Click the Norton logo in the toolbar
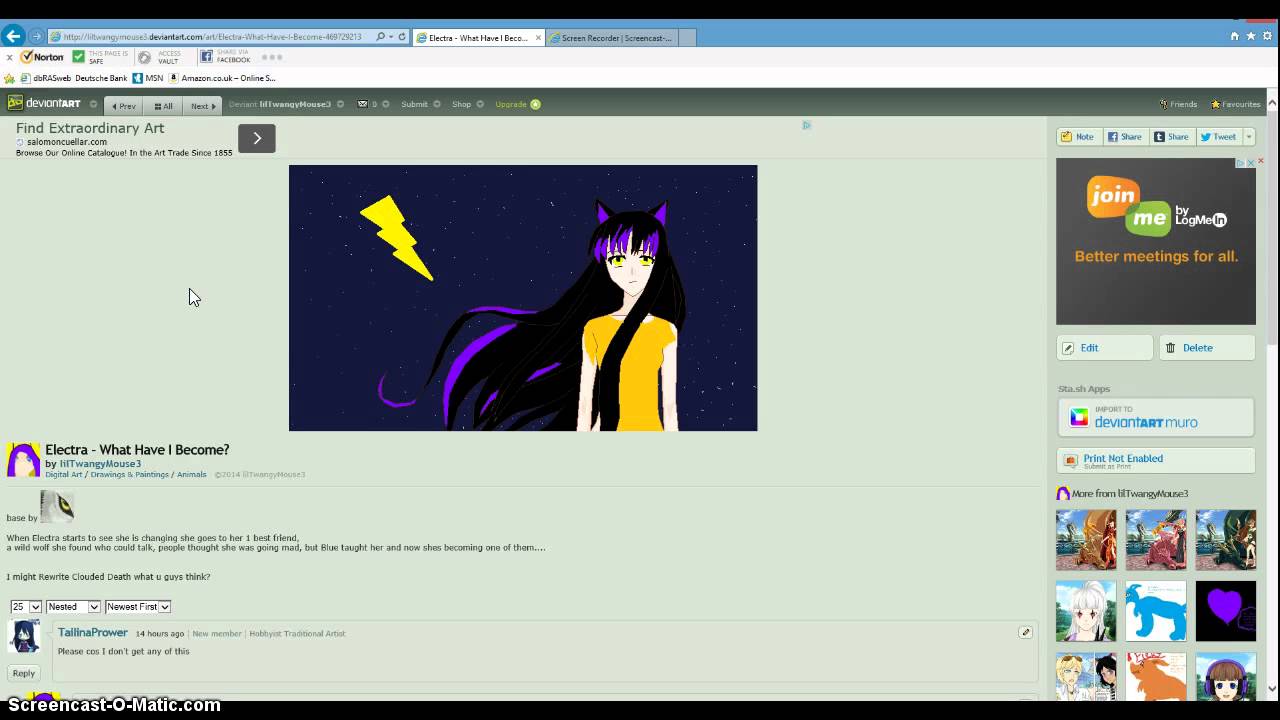Image resolution: width=1280 pixels, height=720 pixels. coord(42,57)
